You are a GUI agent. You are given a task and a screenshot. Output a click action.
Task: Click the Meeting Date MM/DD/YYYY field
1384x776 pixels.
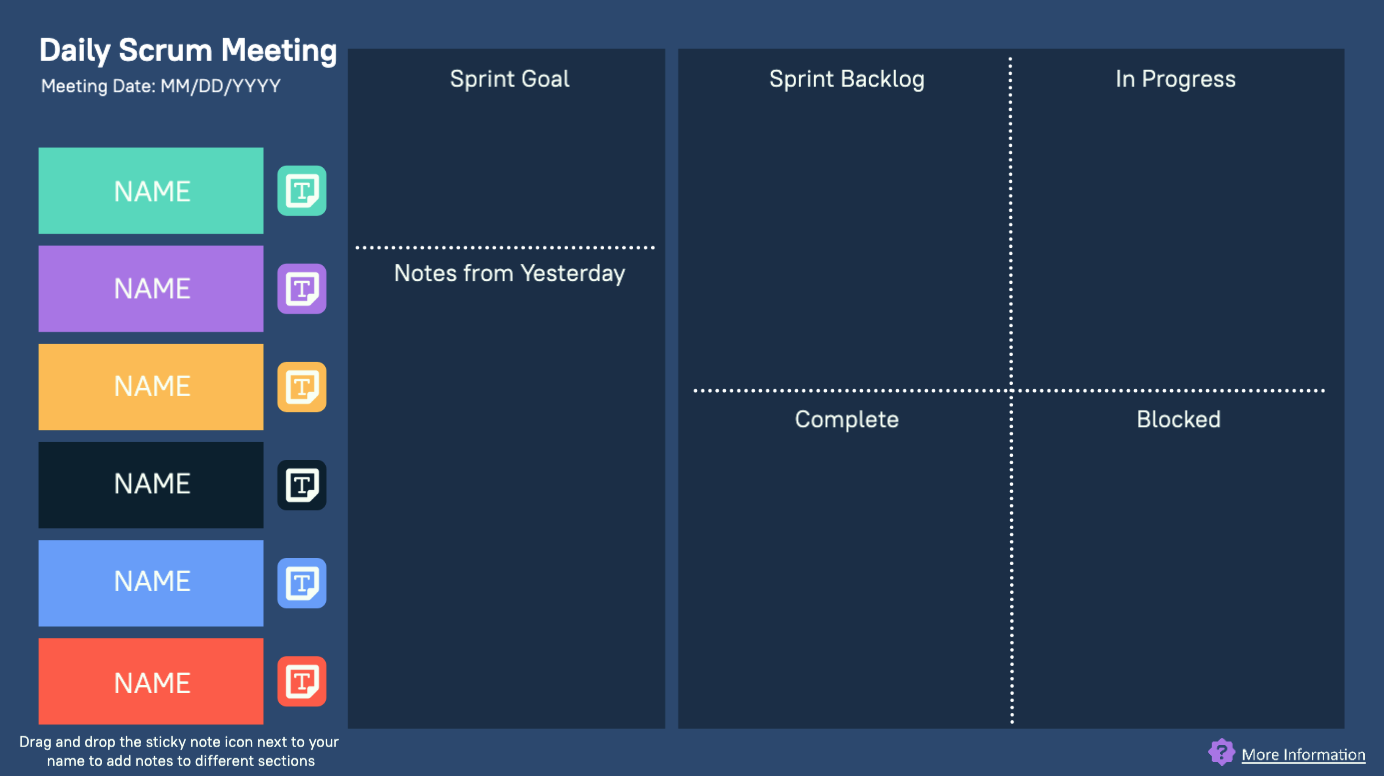point(161,87)
